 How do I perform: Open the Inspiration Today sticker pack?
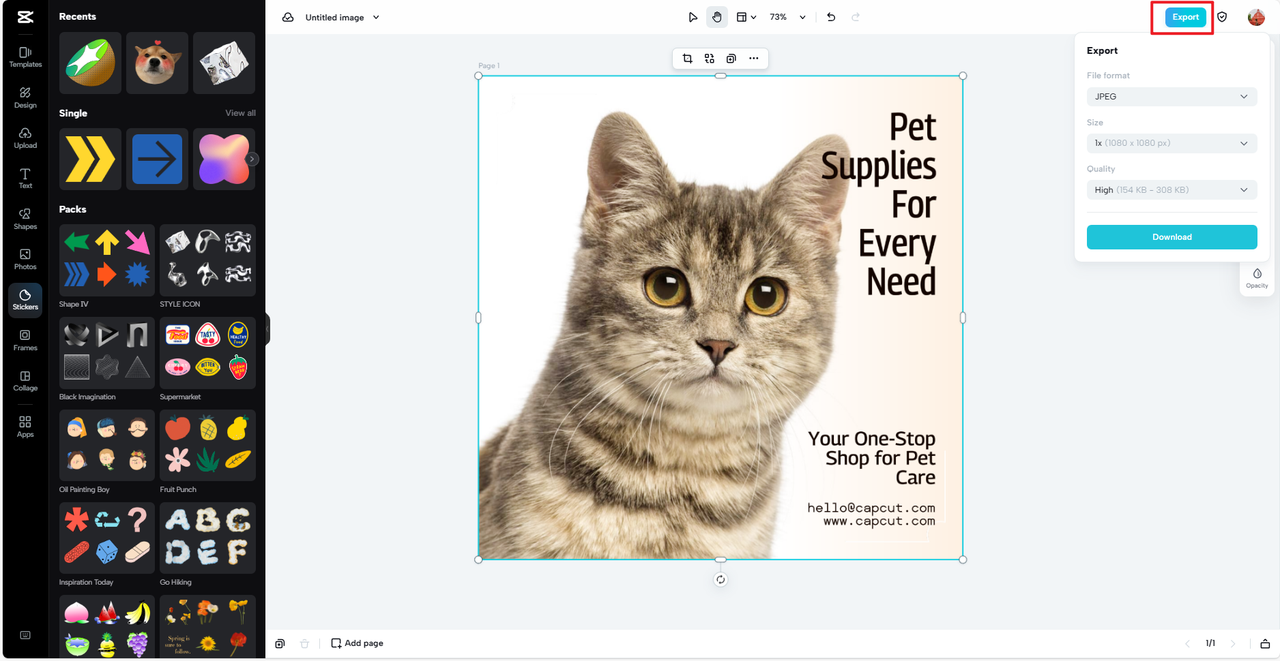click(107, 537)
